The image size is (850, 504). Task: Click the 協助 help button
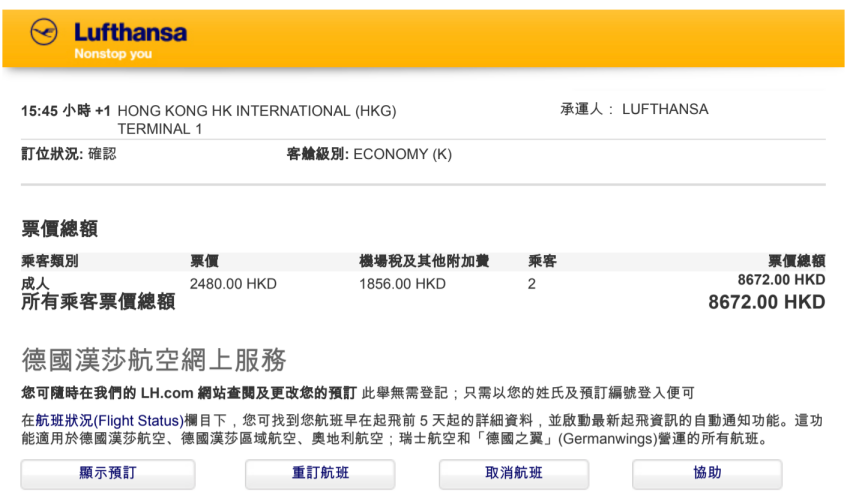point(707,473)
